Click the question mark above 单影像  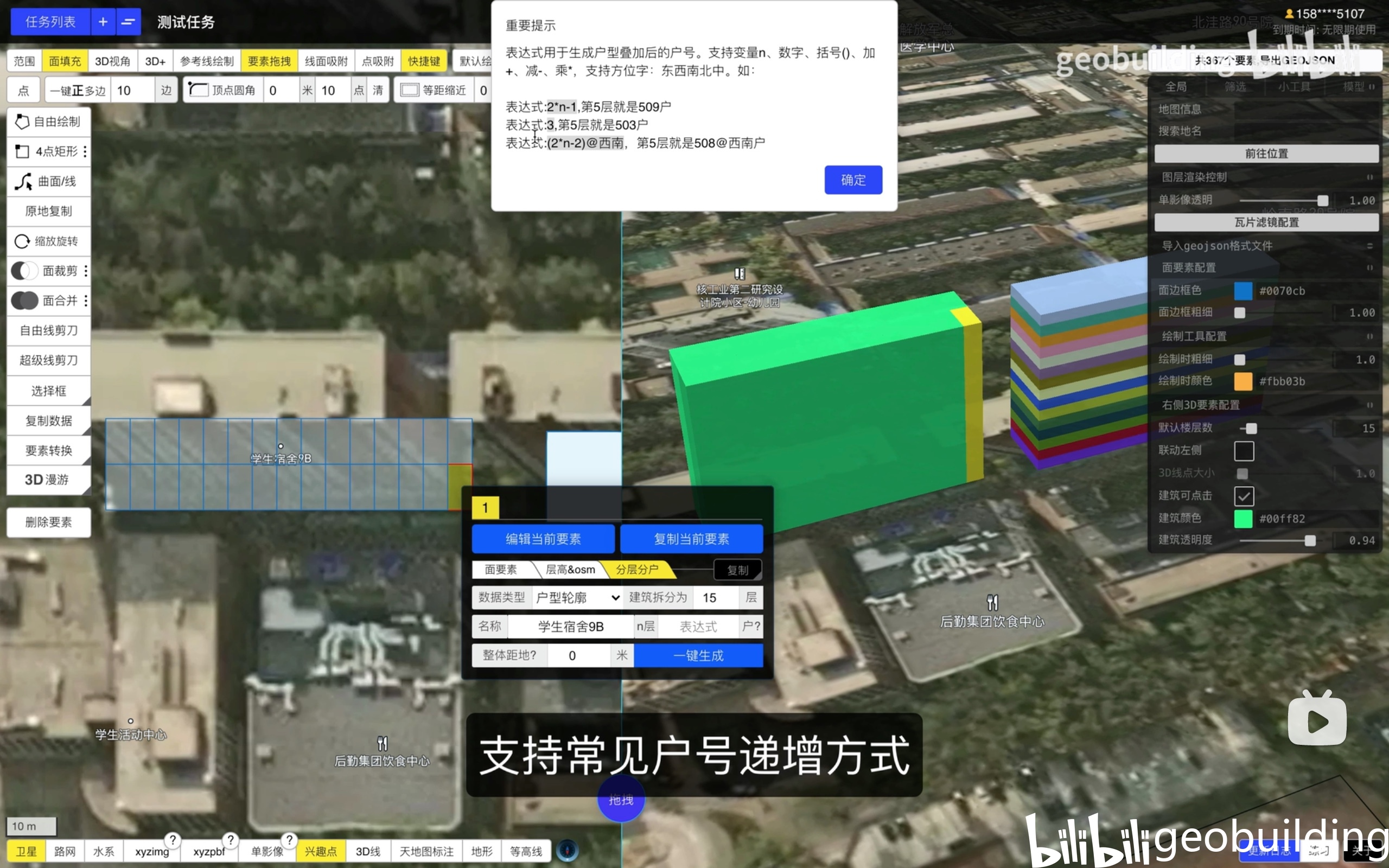tap(289, 839)
